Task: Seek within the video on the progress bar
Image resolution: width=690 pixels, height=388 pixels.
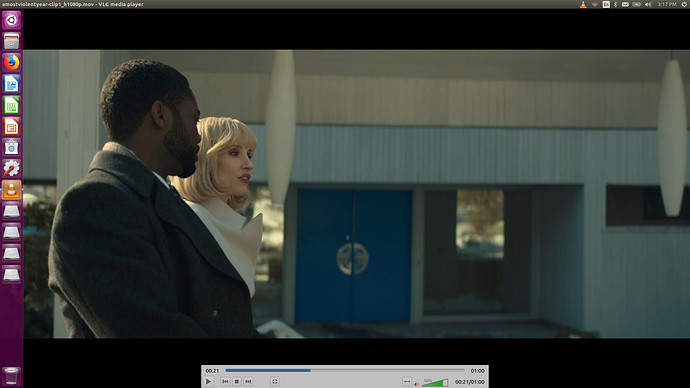Action: (x=345, y=370)
